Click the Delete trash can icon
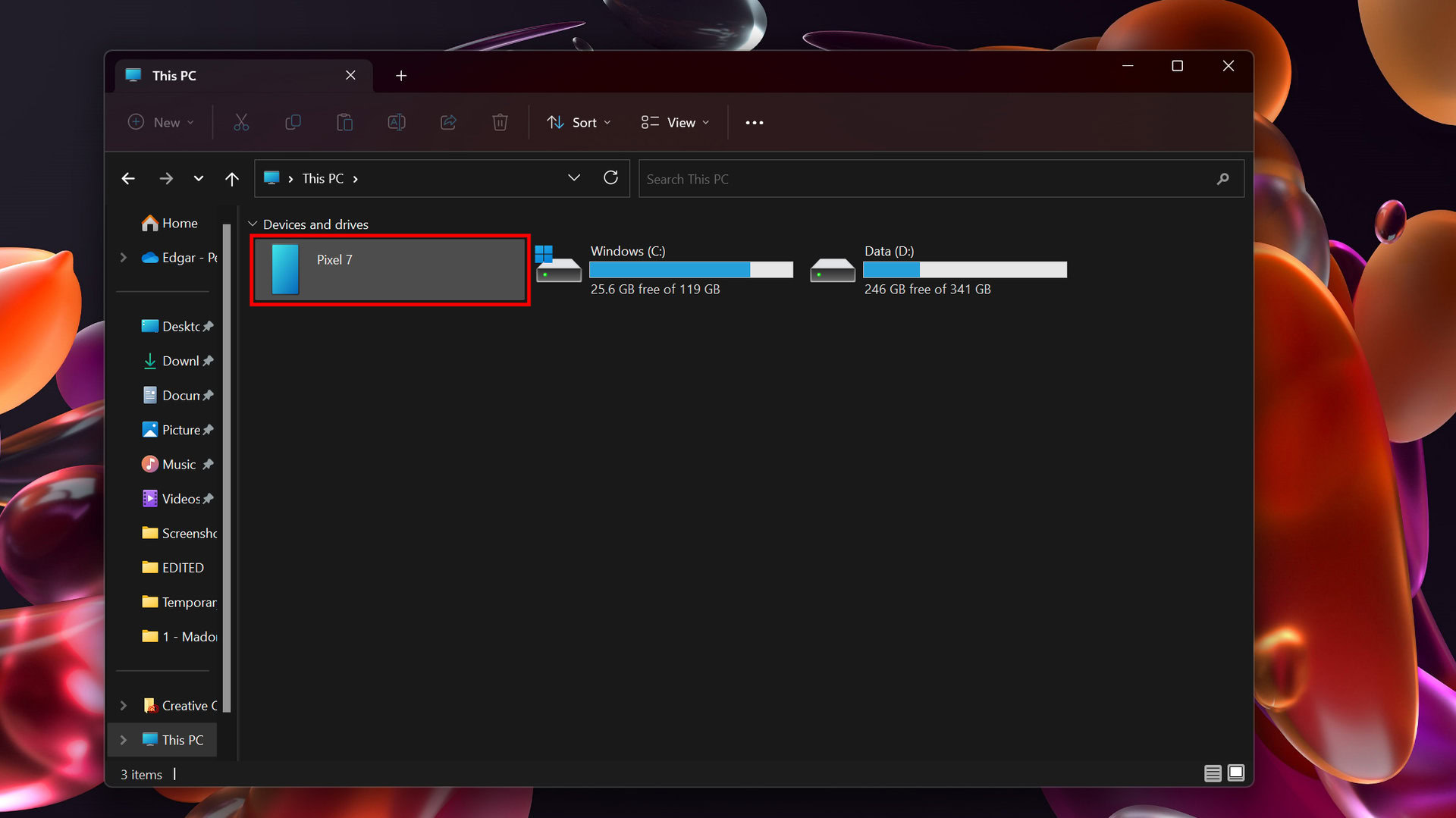This screenshot has height=818, width=1456. 500,122
